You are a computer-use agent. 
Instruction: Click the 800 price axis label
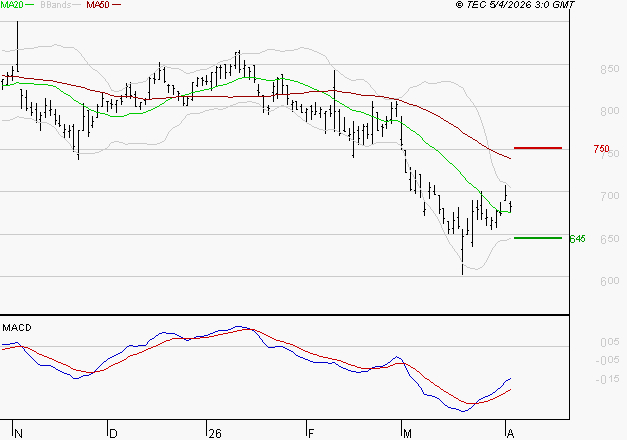(610, 111)
